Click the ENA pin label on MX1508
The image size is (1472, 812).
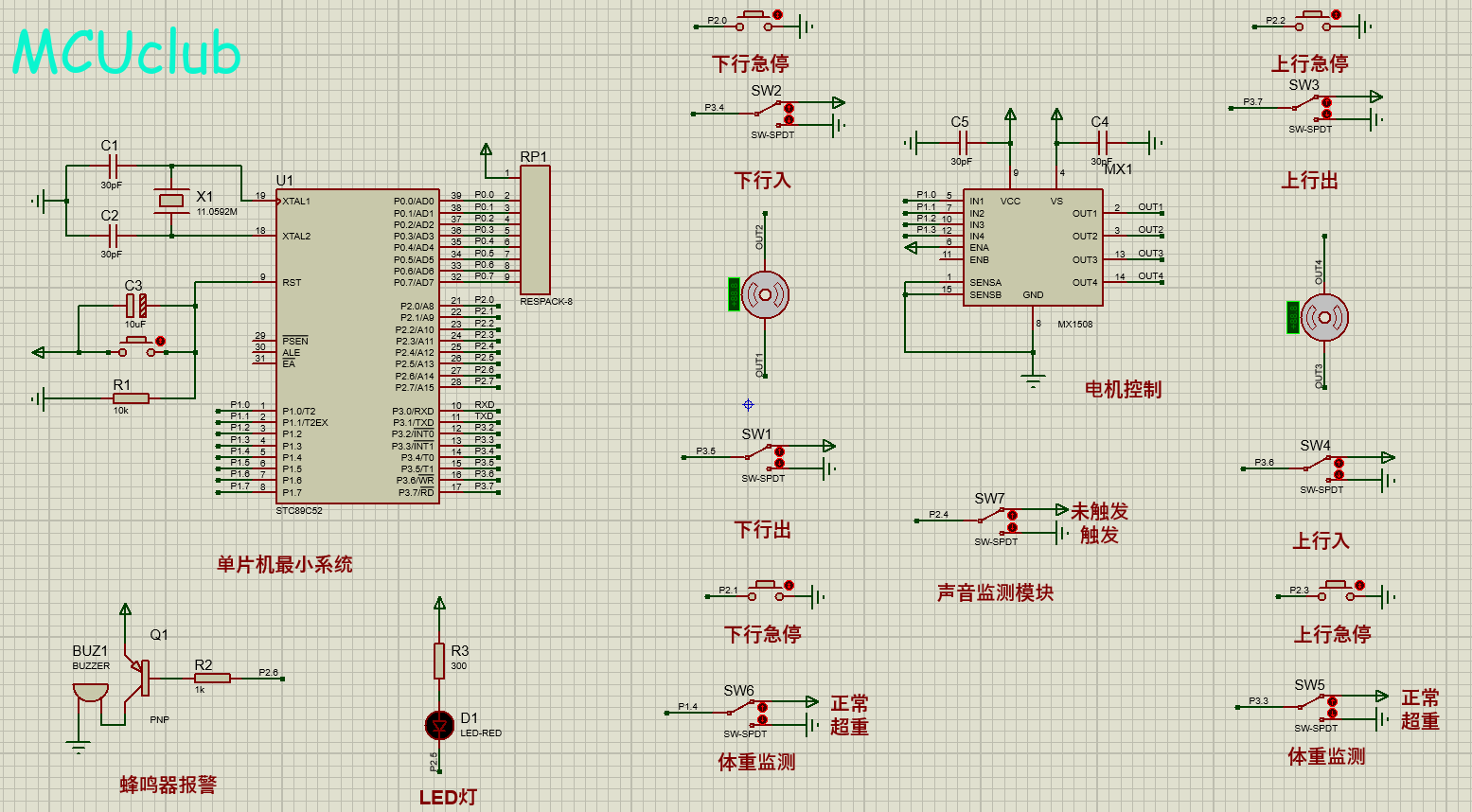(979, 248)
